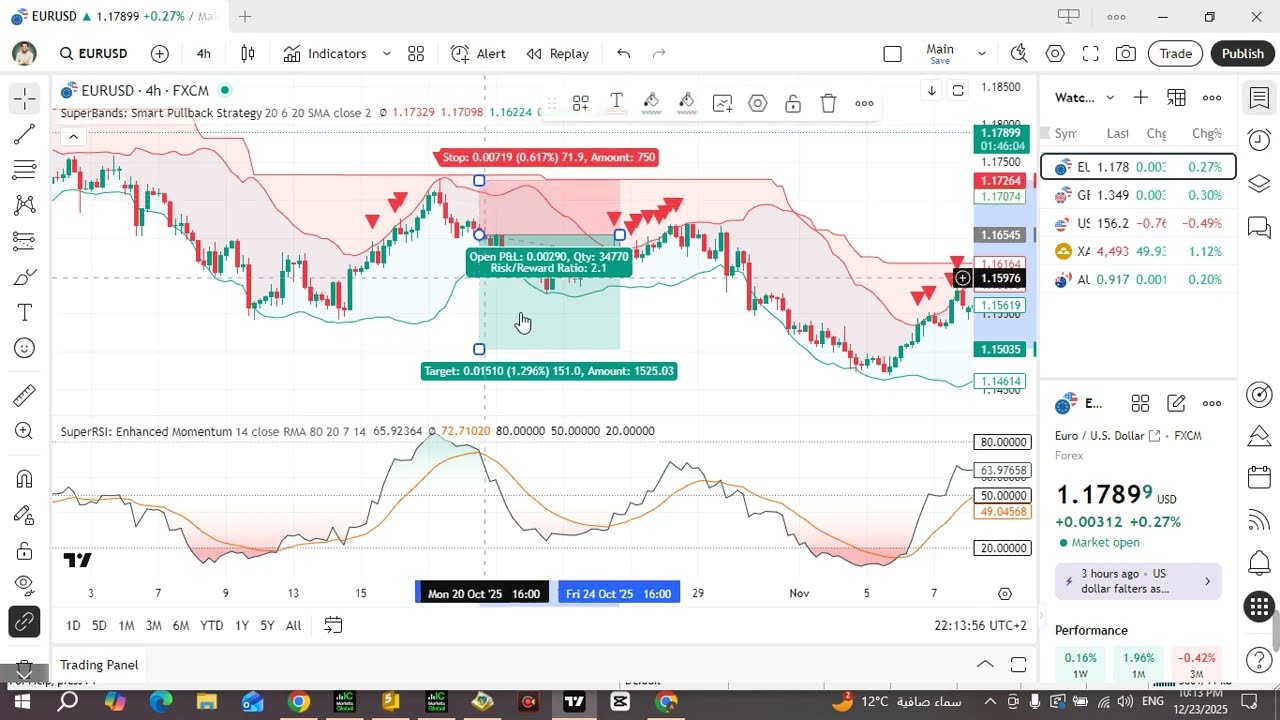The image size is (1280, 720).
Task: Open quick search in top toolbar
Action: 1019,54
